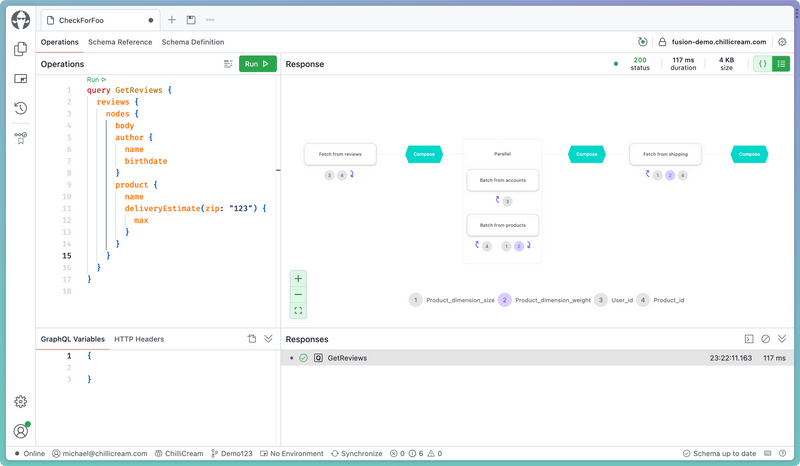Click the Banana Cake Pop logo

pos(20,20)
